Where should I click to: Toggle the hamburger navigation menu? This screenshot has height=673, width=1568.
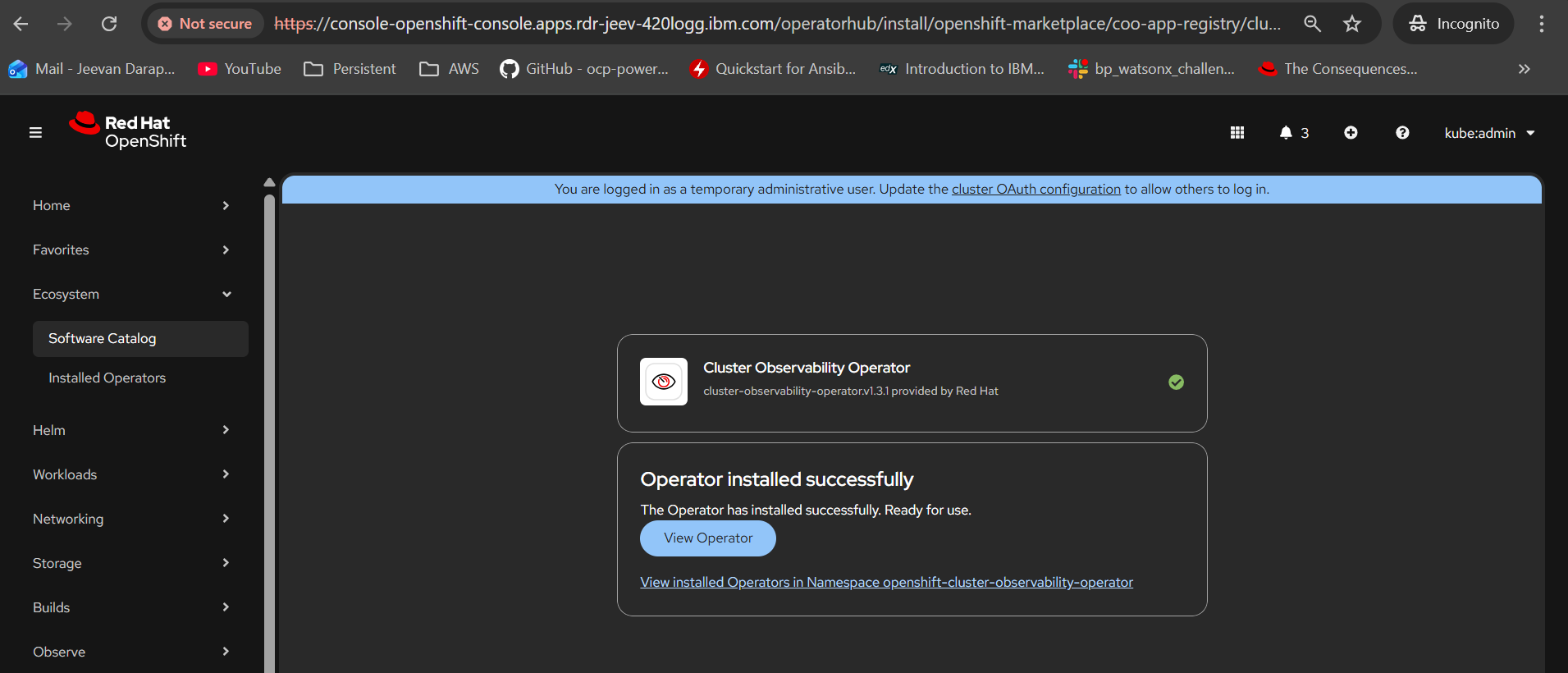[35, 132]
